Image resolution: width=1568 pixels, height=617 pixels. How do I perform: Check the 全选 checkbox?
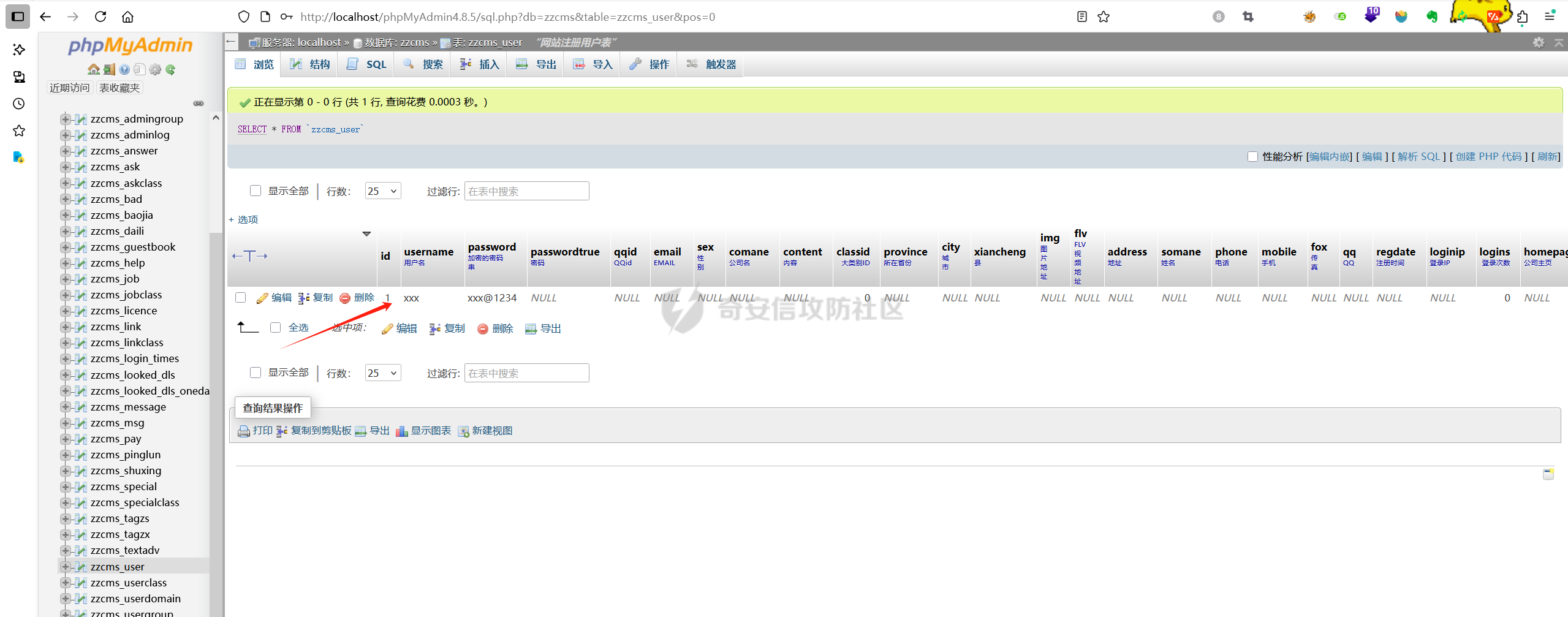click(x=276, y=328)
